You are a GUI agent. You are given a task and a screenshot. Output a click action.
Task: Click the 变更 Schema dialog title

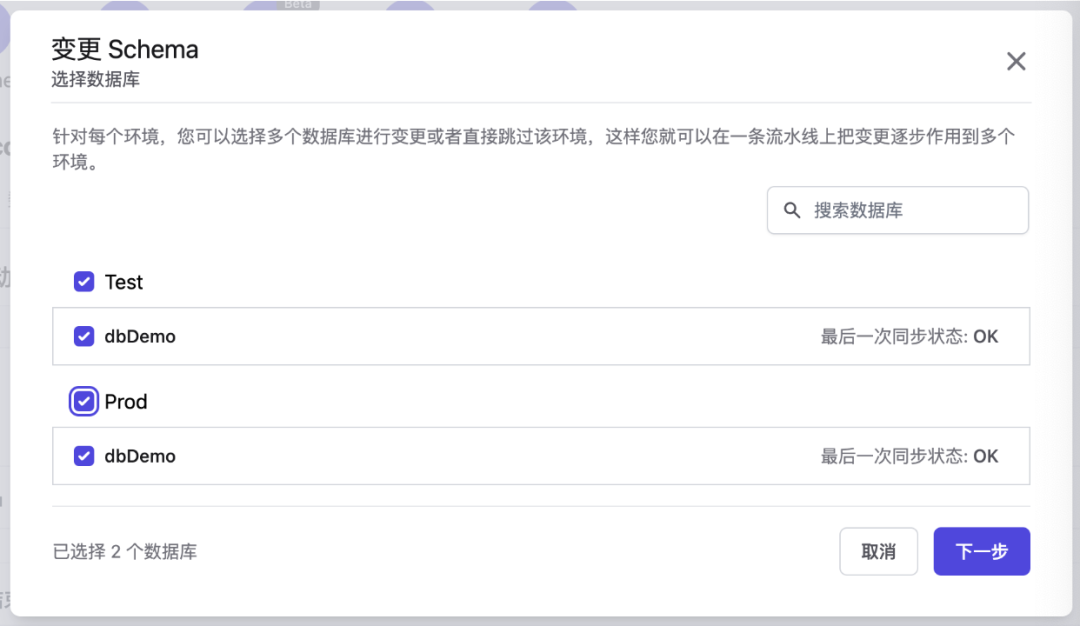tap(125, 49)
